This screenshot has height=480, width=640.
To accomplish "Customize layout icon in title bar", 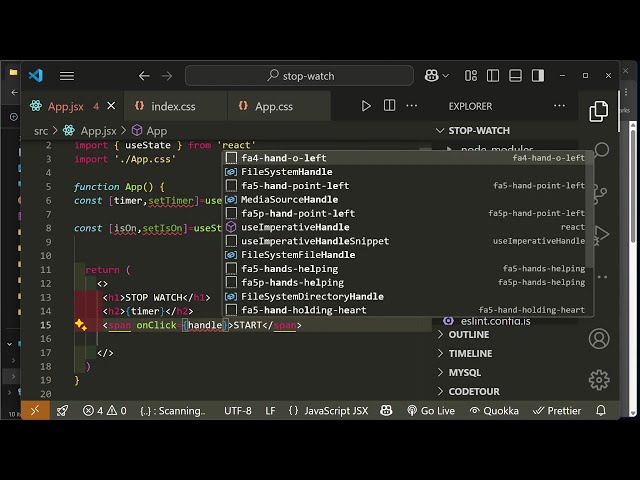I will 471,76.
